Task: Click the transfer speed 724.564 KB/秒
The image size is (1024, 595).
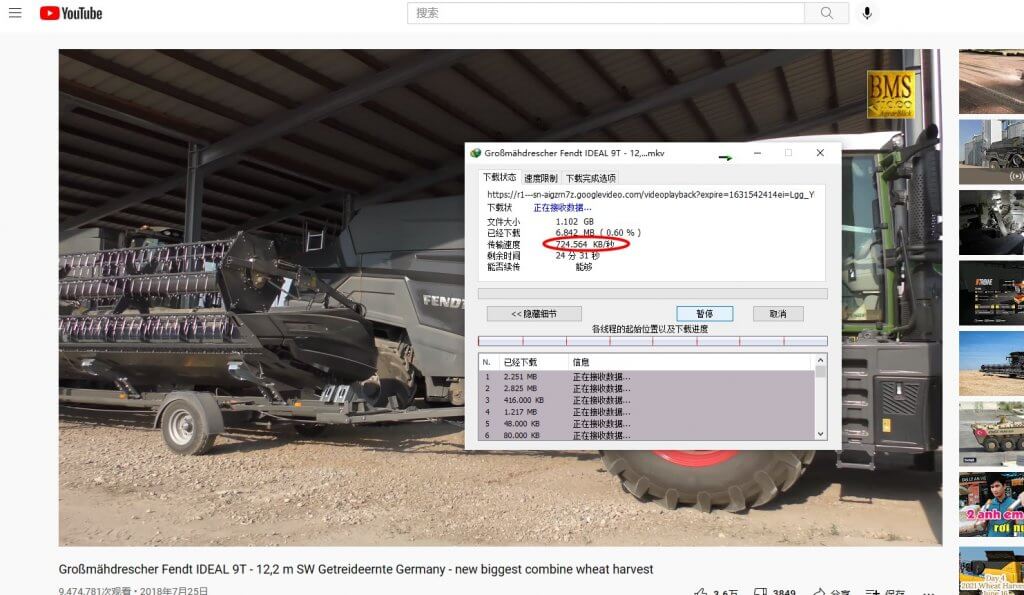Action: (585, 244)
